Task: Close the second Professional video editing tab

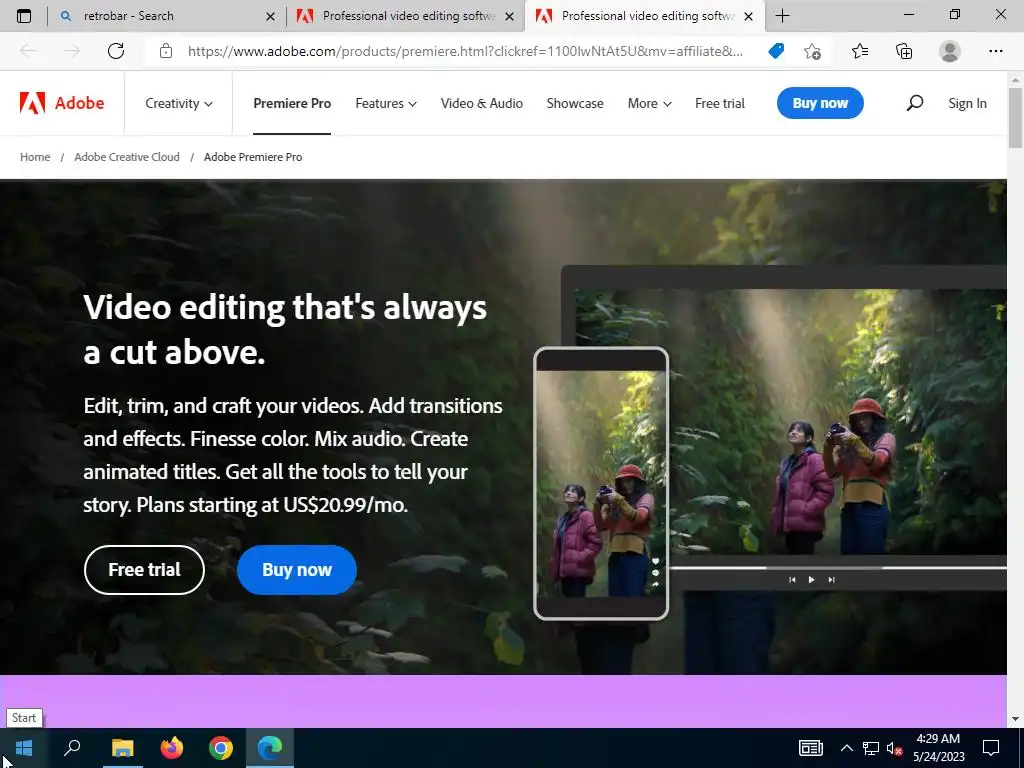Action: (509, 16)
